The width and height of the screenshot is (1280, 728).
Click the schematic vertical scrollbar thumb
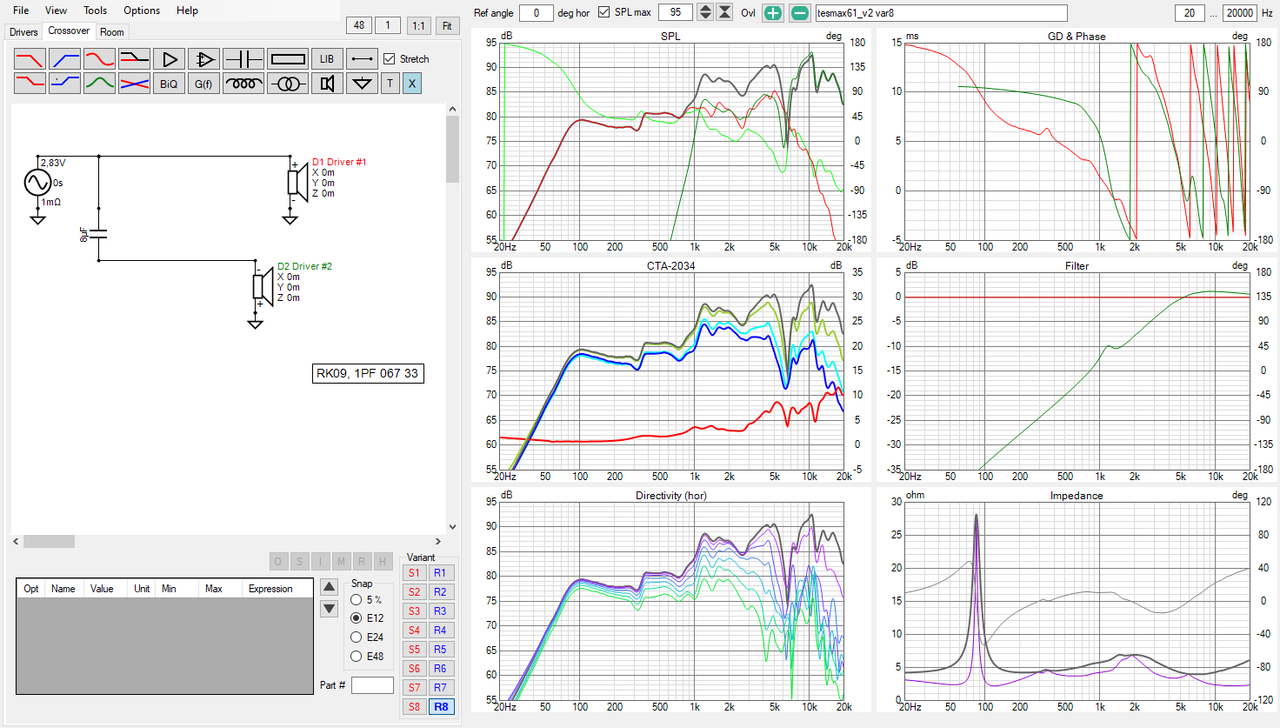[x=452, y=149]
